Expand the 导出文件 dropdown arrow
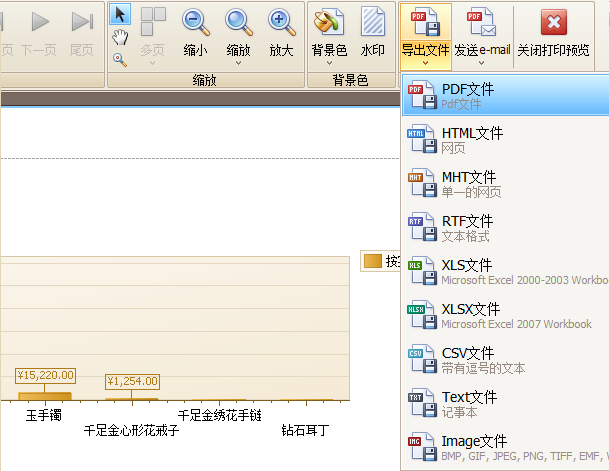Viewport: 610px width, 471px height. [x=426, y=63]
